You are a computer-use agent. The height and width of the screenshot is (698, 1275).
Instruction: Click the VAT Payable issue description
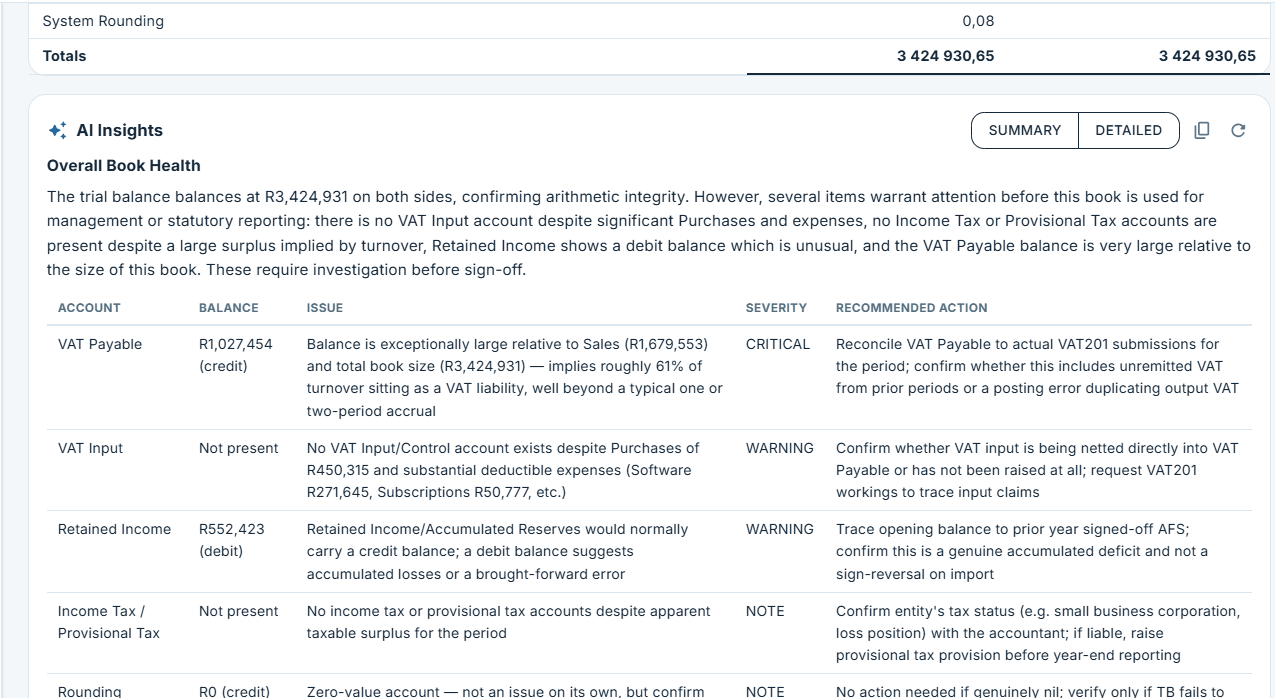pos(515,377)
